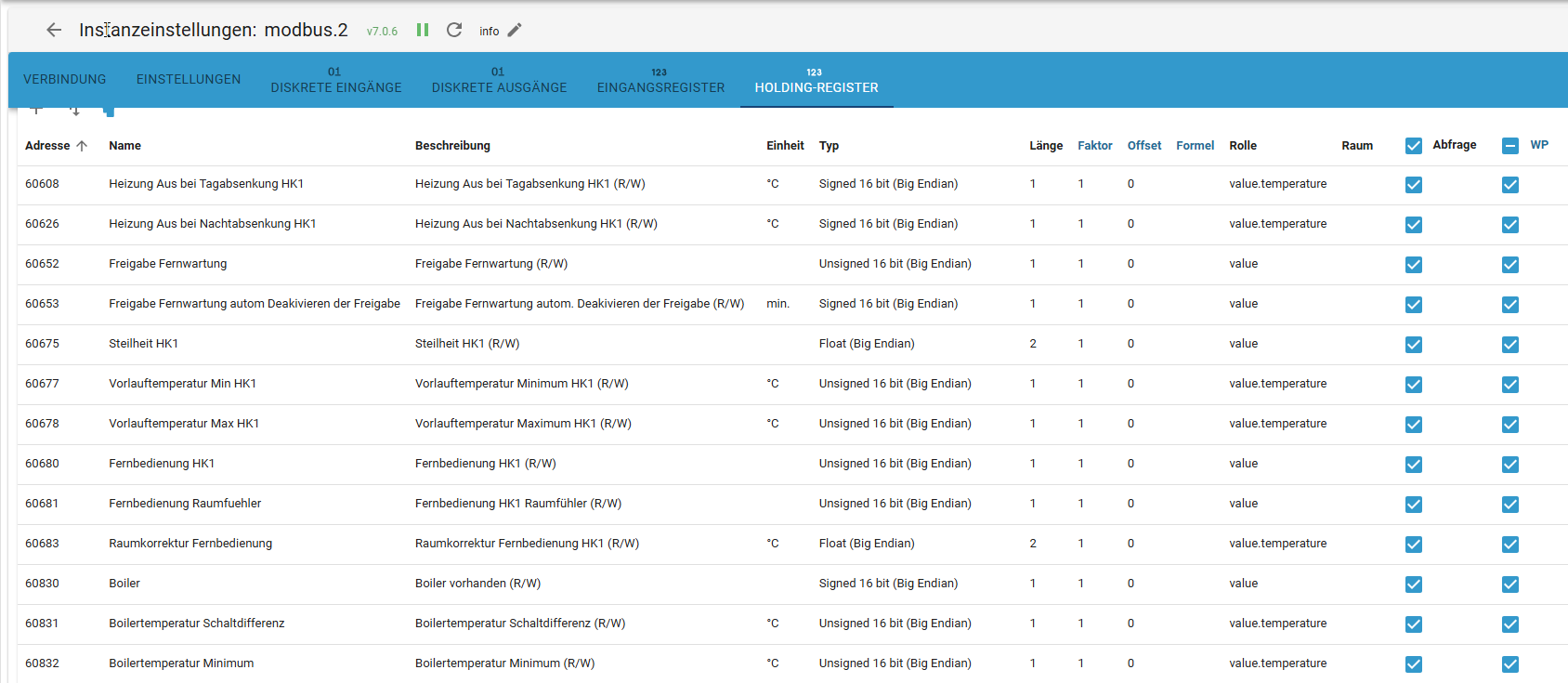Image resolution: width=1568 pixels, height=683 pixels.
Task: Open Typ dropdown for Raumkorrektur Fernbedienung row
Action: coord(867,544)
